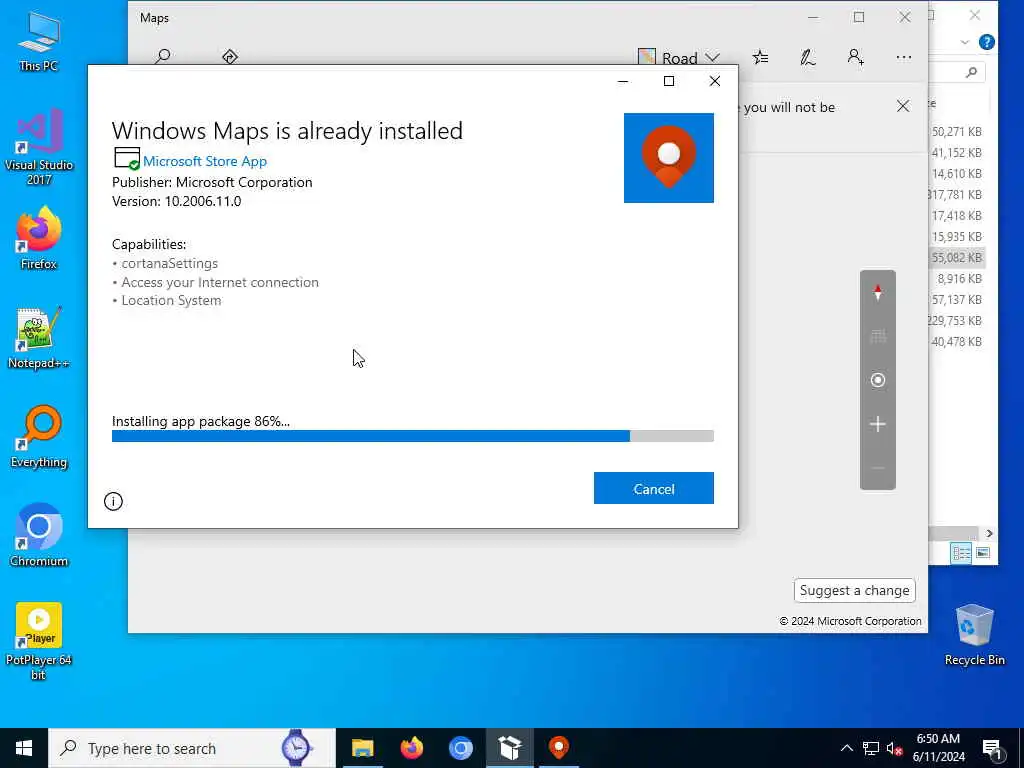The width and height of the screenshot is (1024, 768).
Task: Click the taskbar search box
Action: point(192,748)
